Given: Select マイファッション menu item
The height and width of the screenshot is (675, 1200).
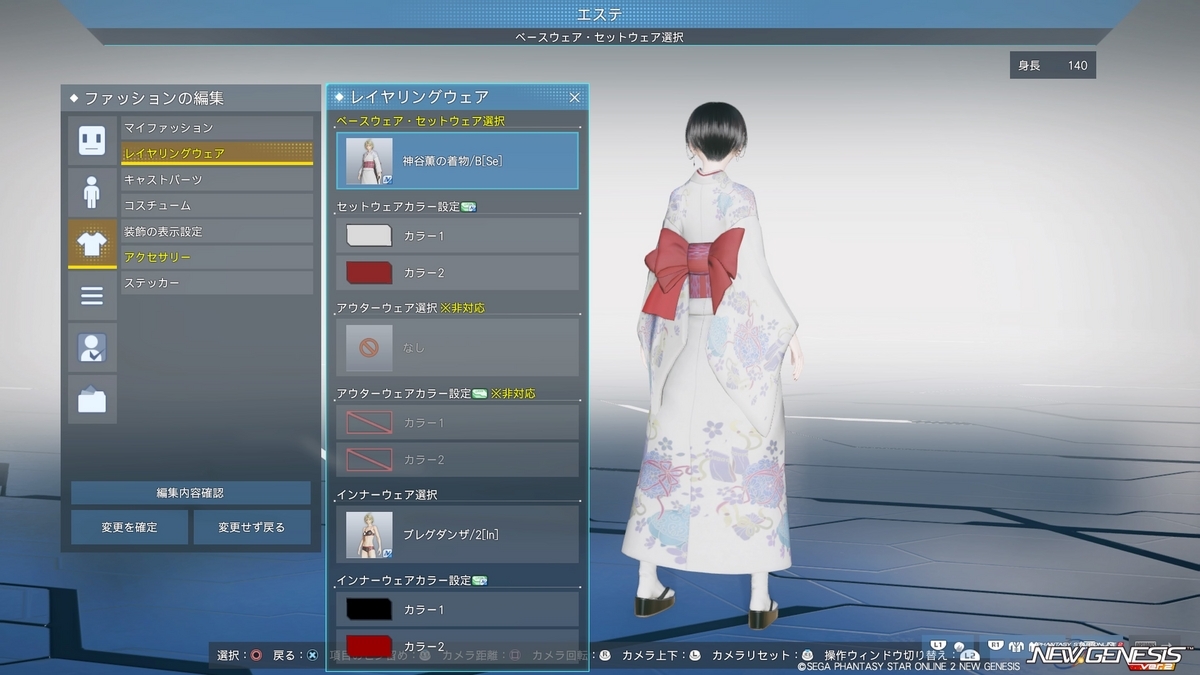Looking at the screenshot, I should [217, 128].
